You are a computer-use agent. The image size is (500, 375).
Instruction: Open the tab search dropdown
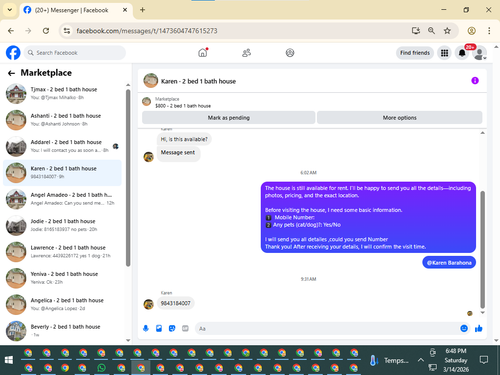(10, 10)
